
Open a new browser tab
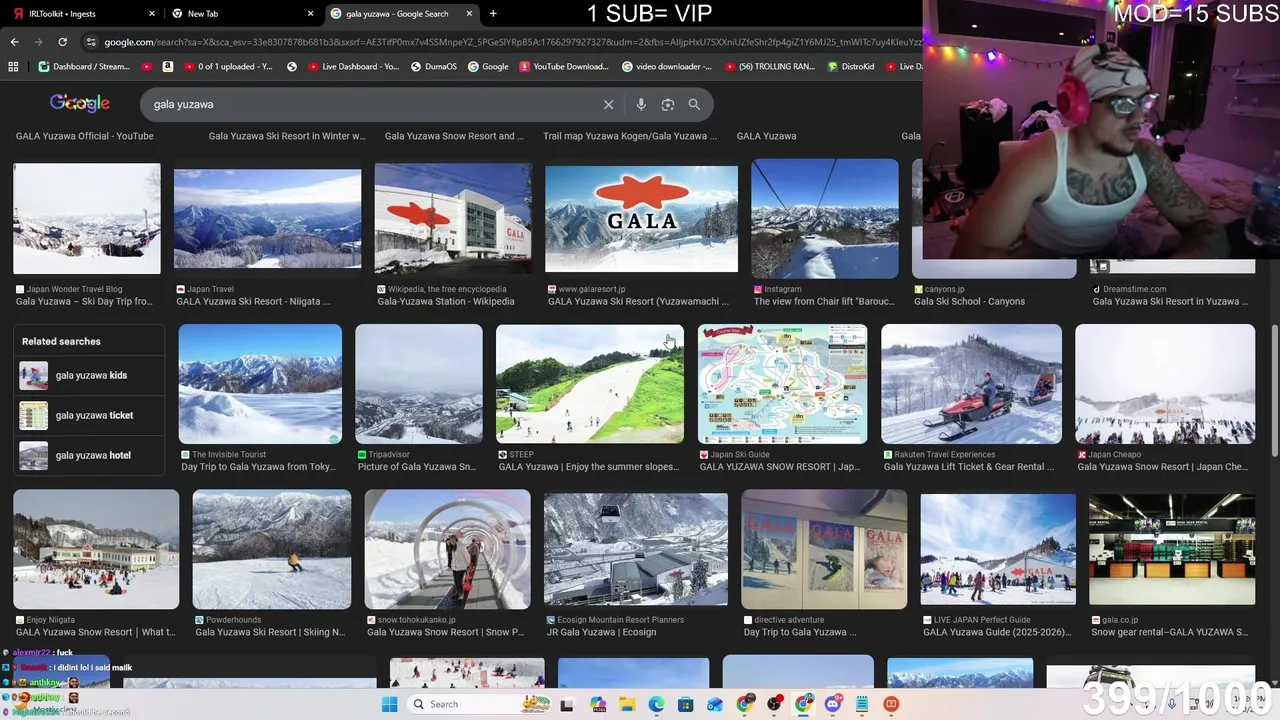tap(493, 14)
